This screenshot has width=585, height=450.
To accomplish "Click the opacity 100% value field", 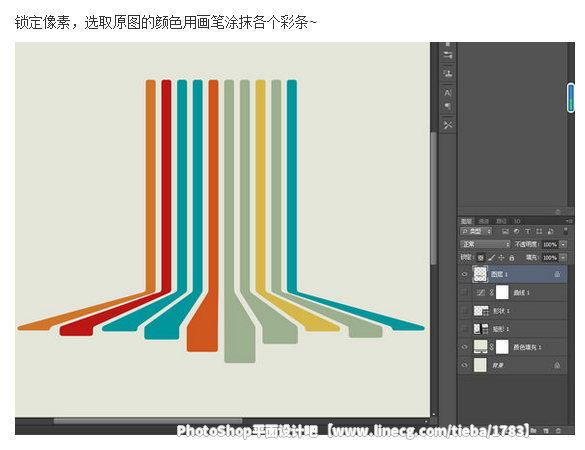I will pos(550,244).
